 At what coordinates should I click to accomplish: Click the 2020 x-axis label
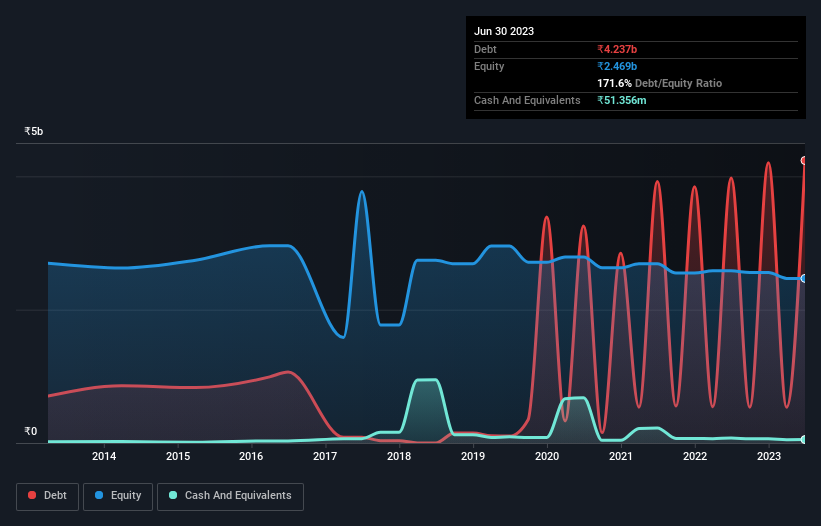pyautogui.click(x=547, y=456)
